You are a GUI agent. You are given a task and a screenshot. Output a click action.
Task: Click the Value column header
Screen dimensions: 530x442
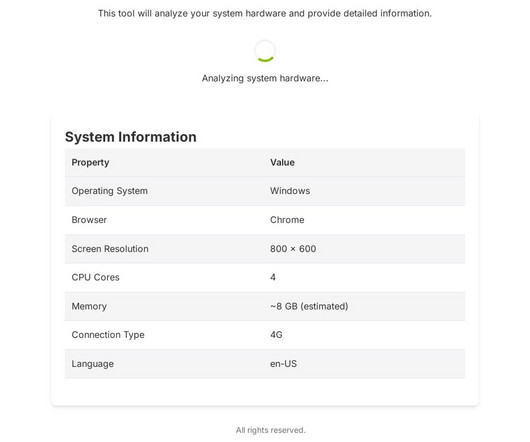click(282, 163)
